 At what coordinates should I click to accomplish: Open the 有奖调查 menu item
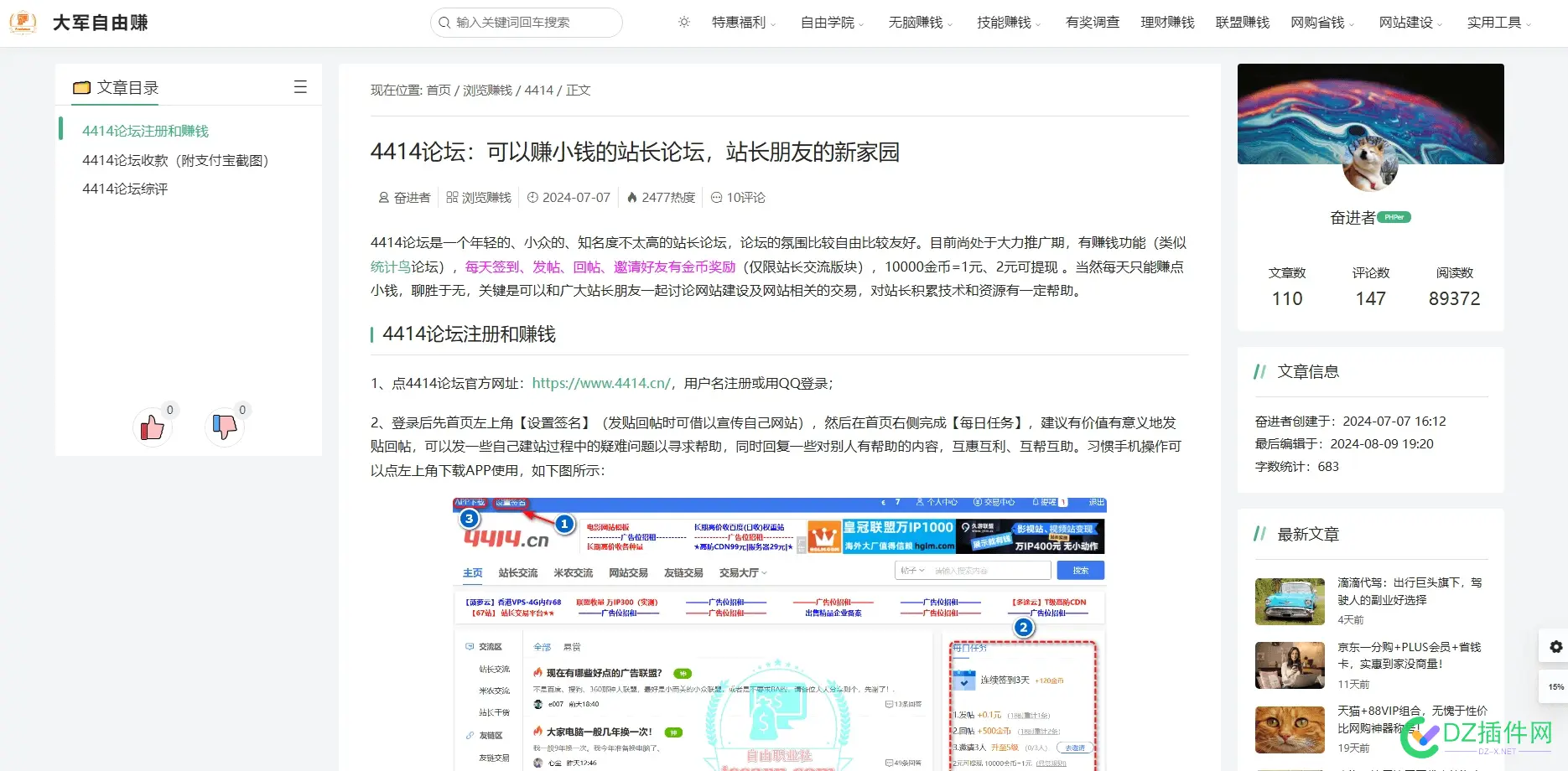[1092, 23]
